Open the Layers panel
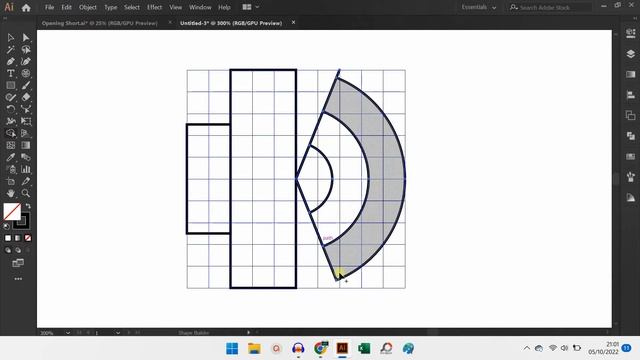 click(x=630, y=54)
